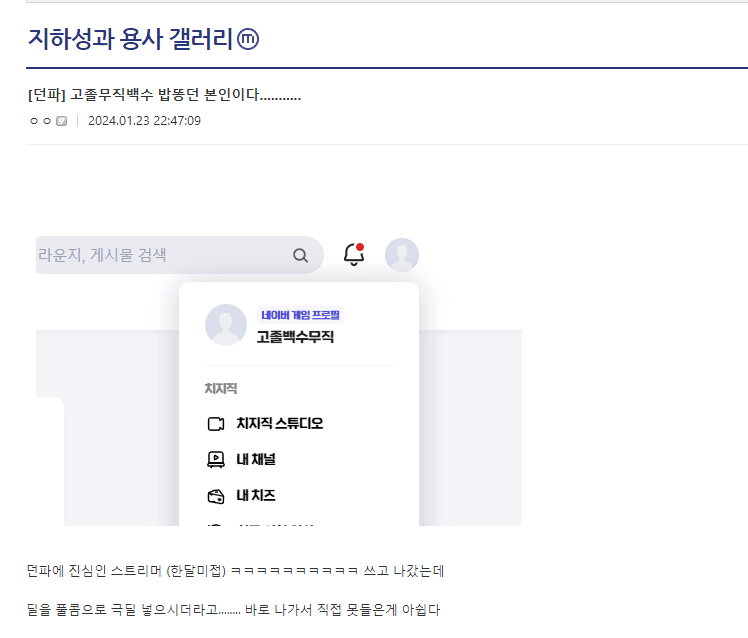Screen dimensions: 748x638
Task: Select the text line 던파에 진심인 스트리머
Action: coord(235,571)
